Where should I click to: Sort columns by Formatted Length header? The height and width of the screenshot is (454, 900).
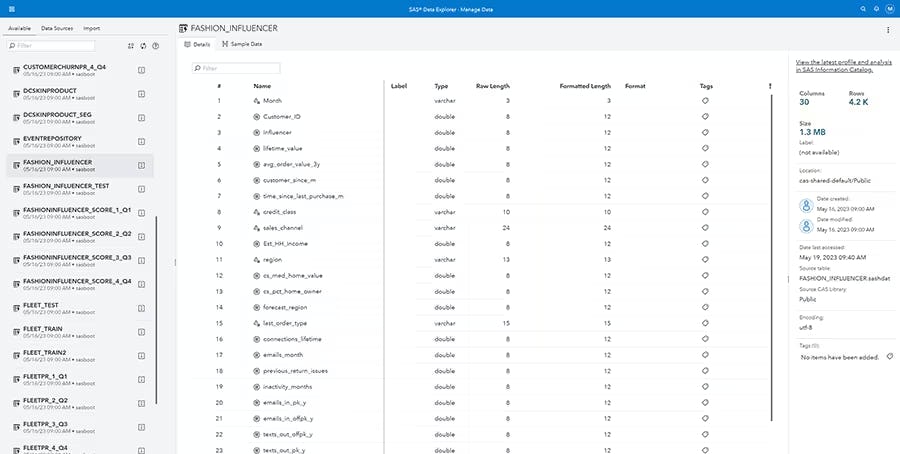[x=585, y=86]
